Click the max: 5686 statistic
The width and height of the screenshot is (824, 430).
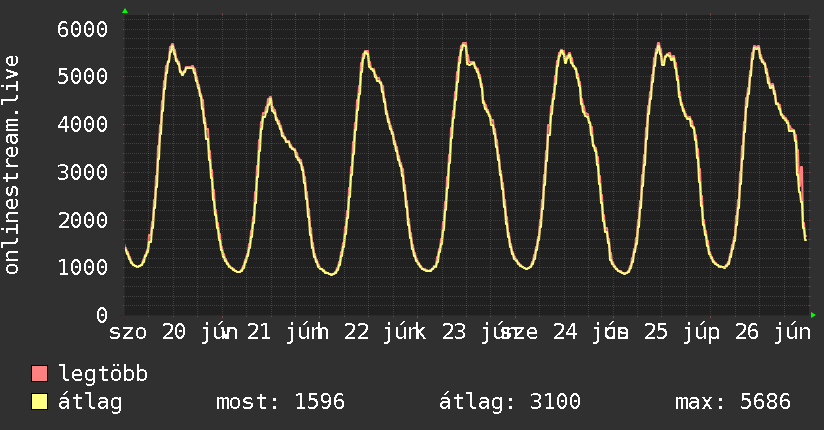pyautogui.click(x=733, y=402)
